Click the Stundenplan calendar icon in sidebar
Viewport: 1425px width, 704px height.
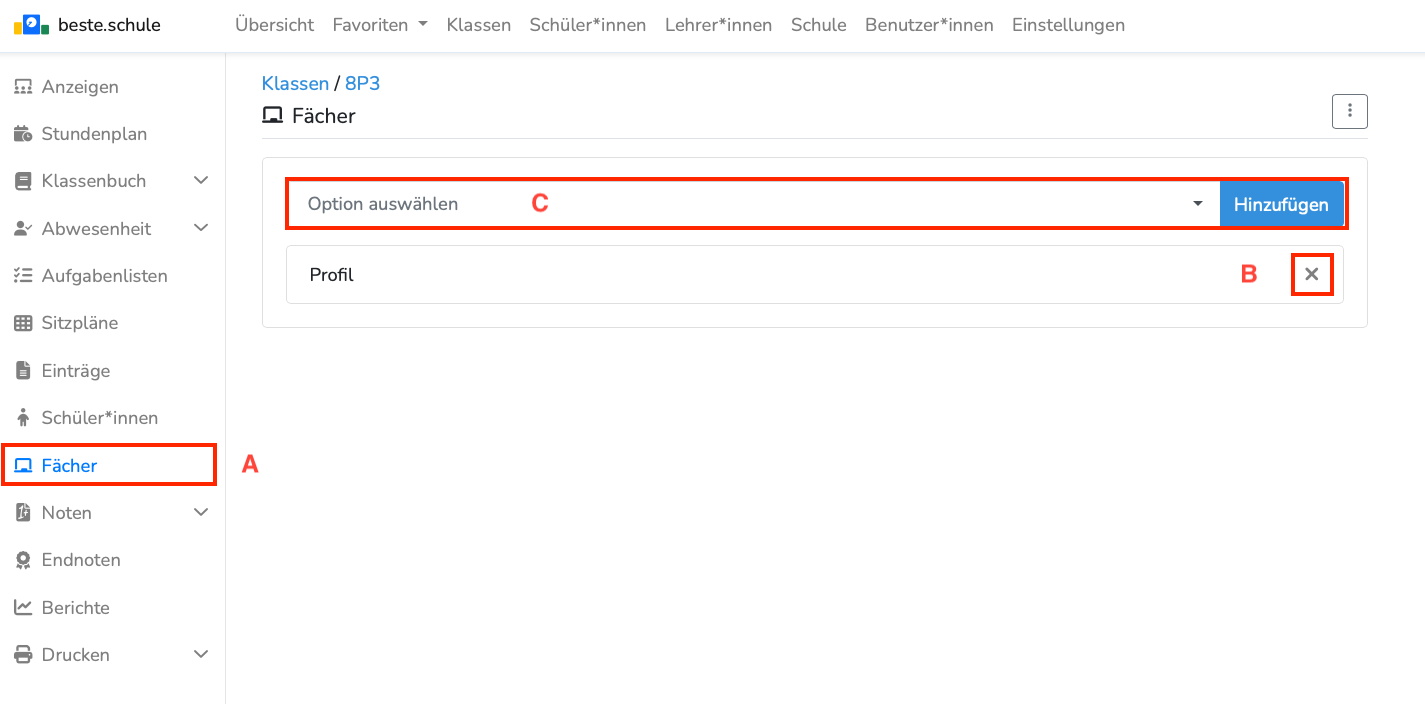tap(22, 134)
